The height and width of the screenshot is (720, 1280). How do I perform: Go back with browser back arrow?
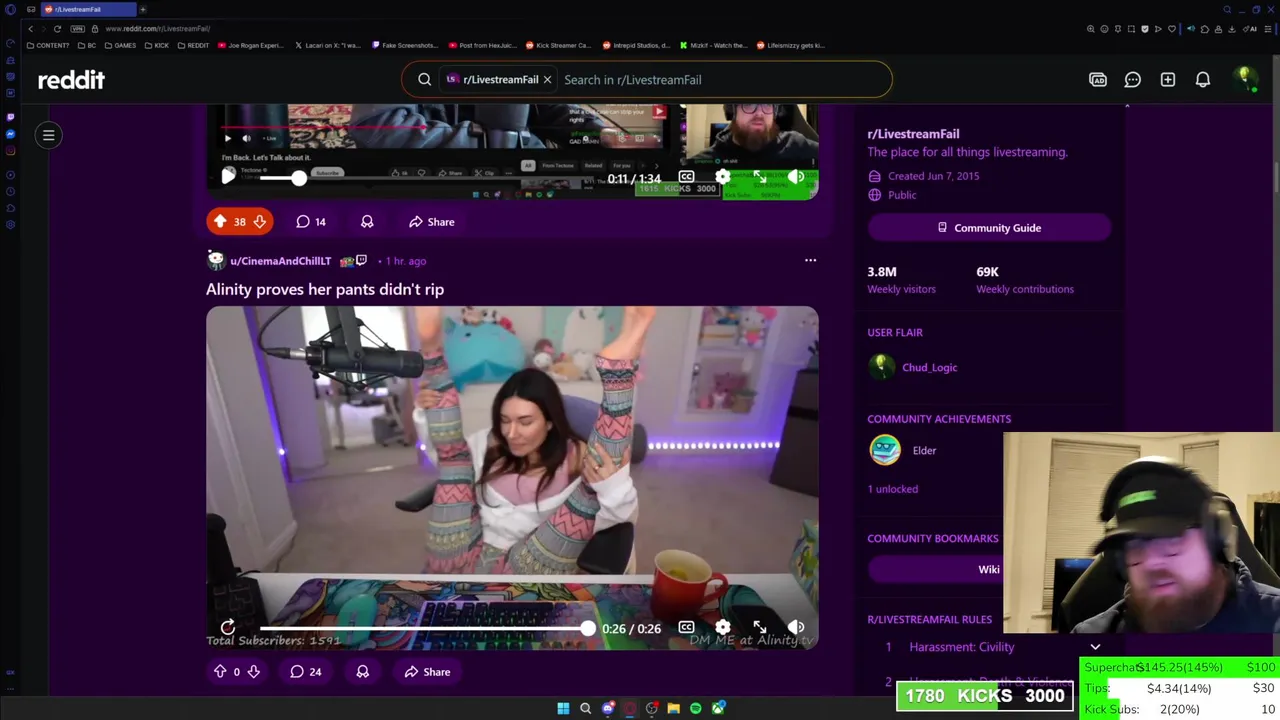click(30, 29)
